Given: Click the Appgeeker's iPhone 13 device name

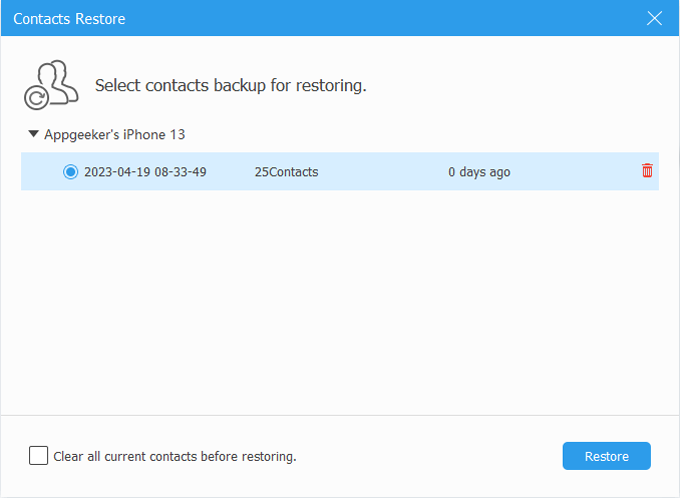Looking at the screenshot, I should coord(115,134).
